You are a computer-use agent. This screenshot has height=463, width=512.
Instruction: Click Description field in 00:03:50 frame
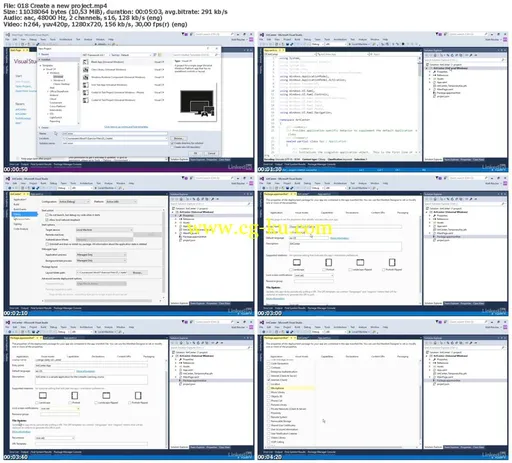pos(91,379)
